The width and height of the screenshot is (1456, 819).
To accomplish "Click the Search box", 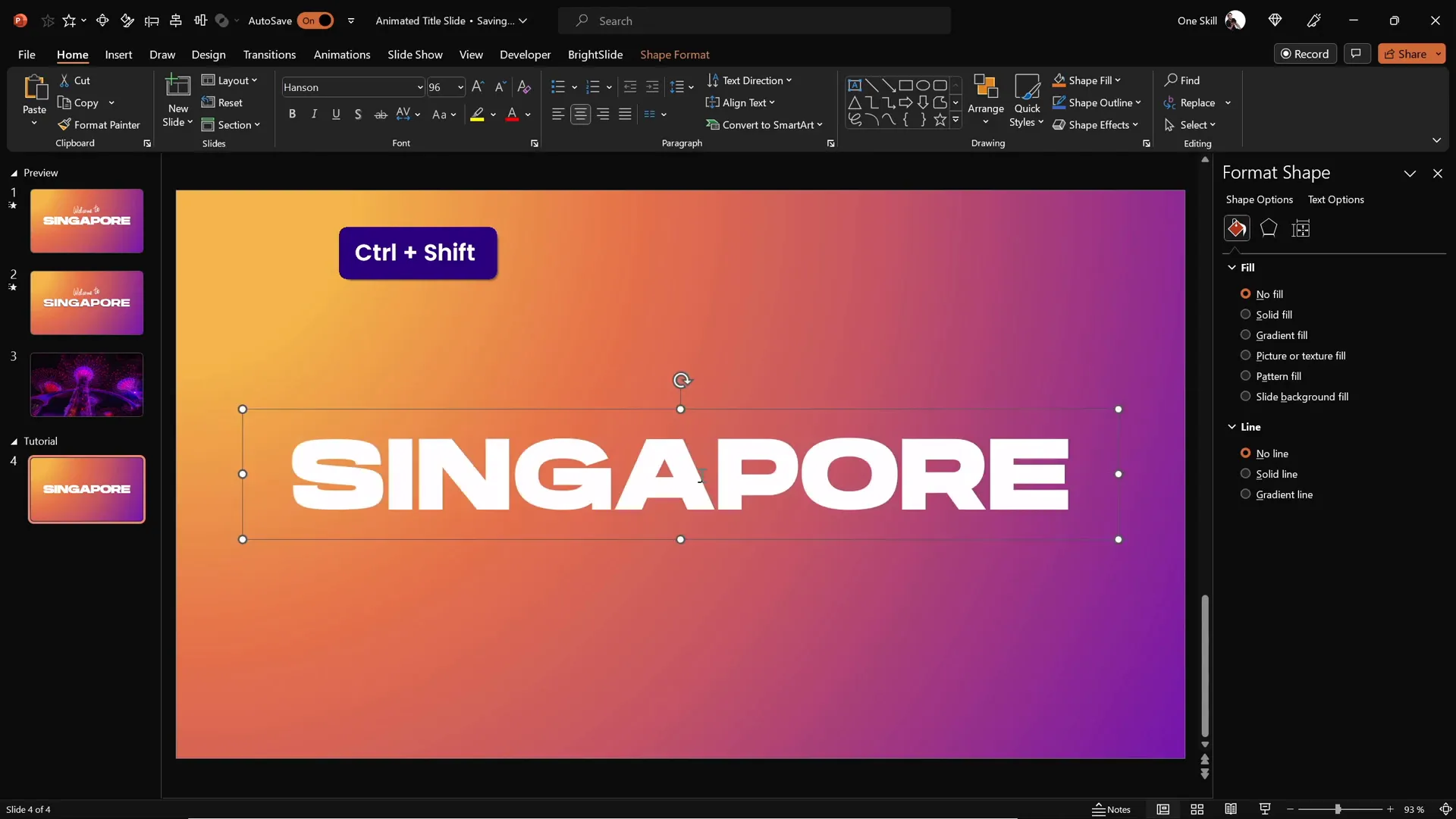I will click(x=755, y=20).
